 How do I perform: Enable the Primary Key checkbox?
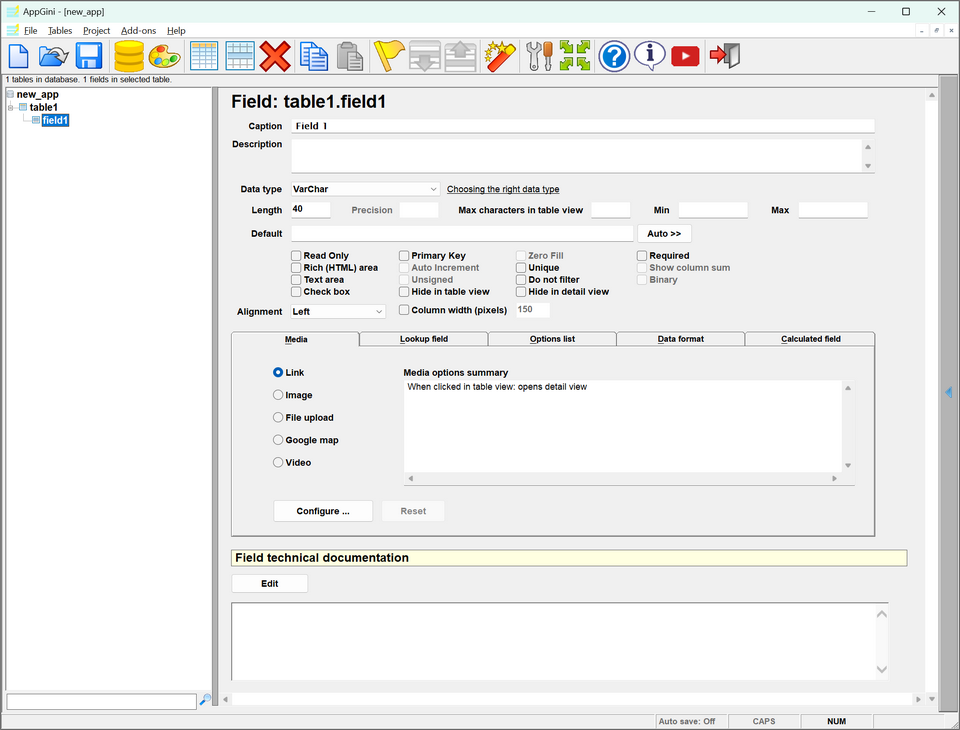click(x=404, y=255)
